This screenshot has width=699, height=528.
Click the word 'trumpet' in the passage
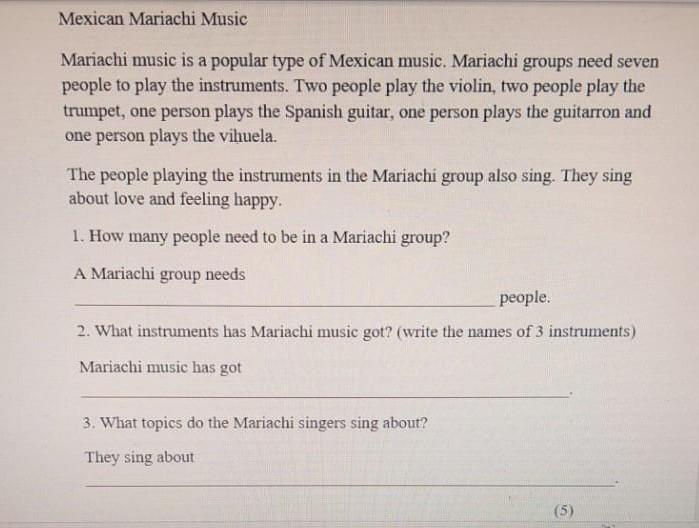coord(93,111)
